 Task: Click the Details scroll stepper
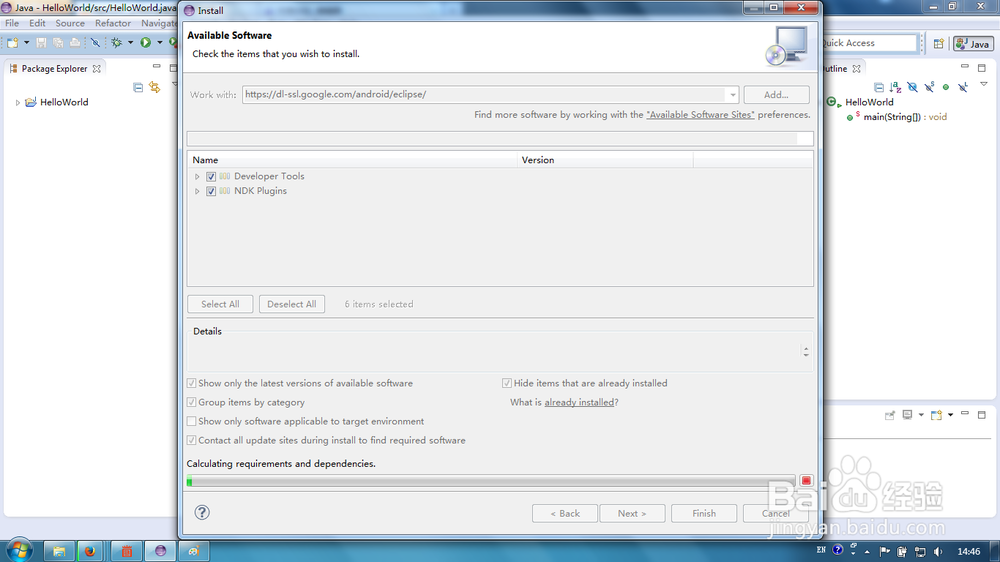coord(806,351)
